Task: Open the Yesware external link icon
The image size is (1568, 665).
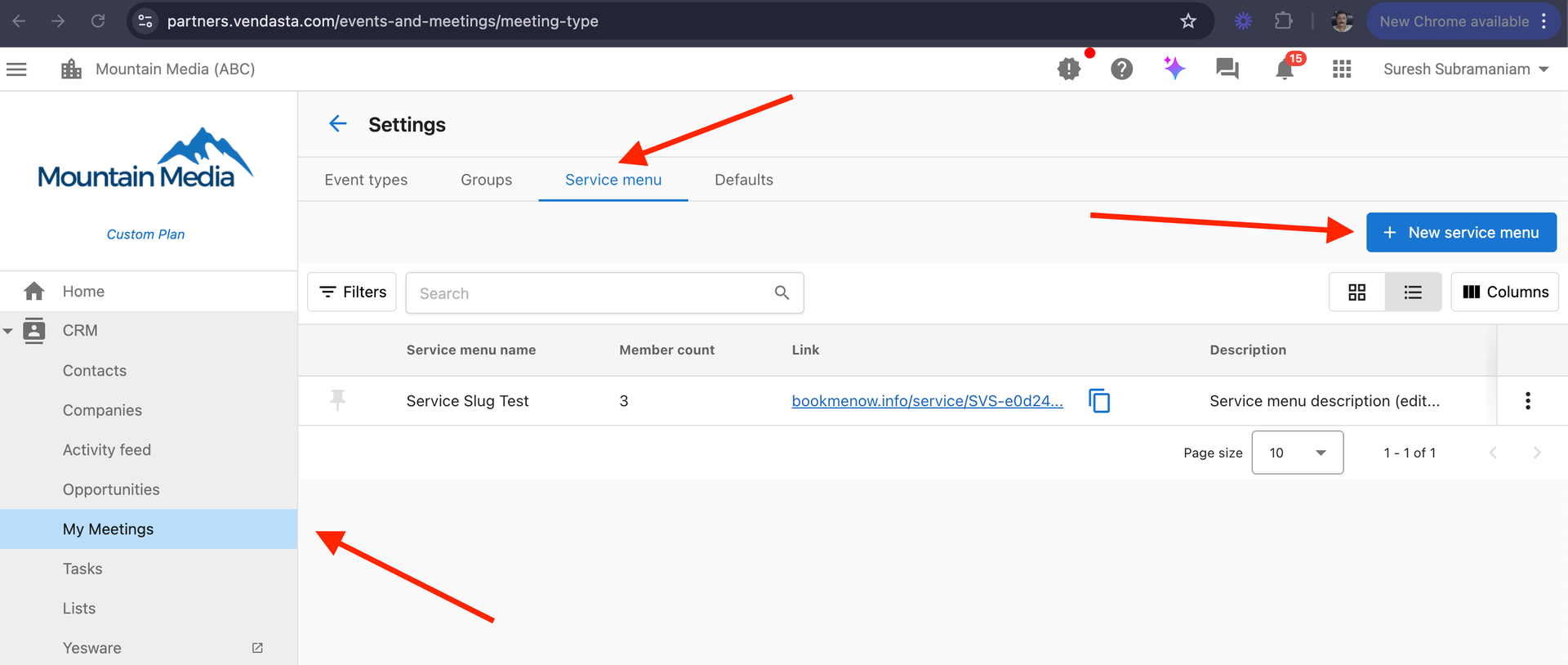Action: coord(257,648)
